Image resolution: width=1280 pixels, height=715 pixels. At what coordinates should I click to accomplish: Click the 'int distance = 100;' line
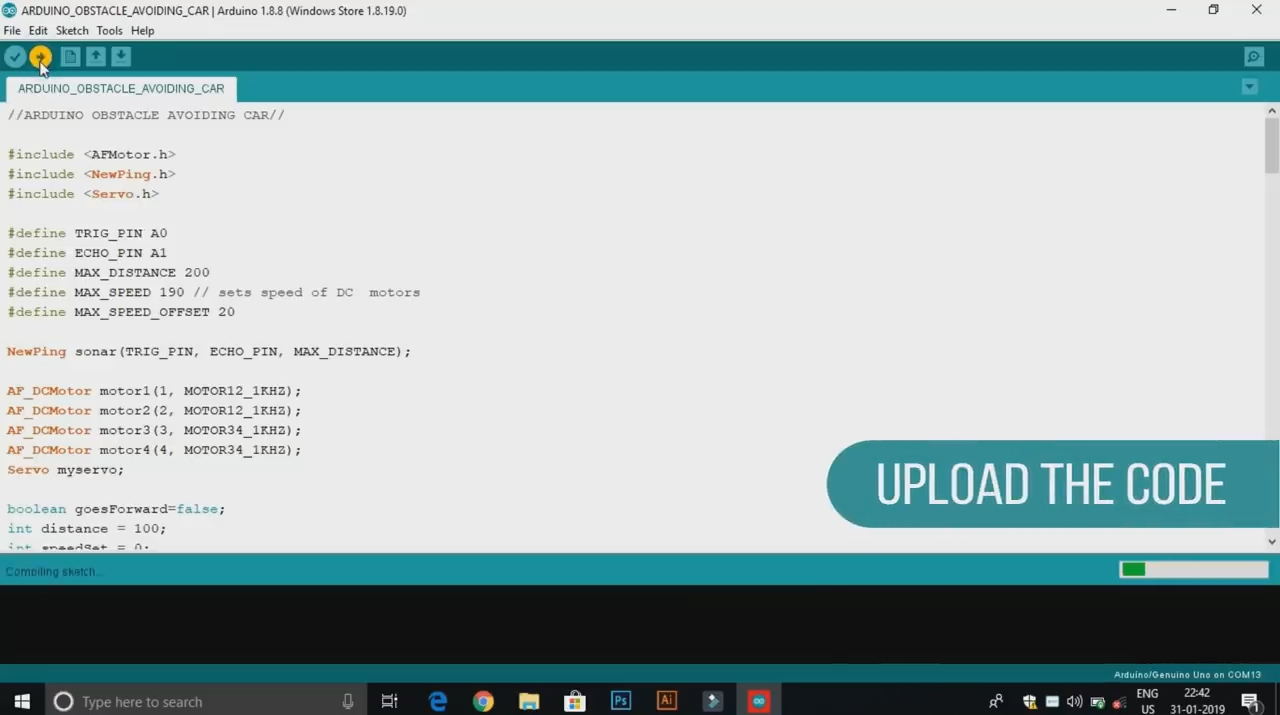[87, 529]
